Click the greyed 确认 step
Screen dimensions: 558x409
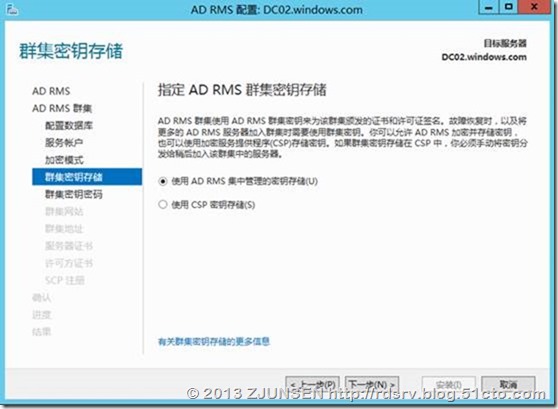coord(42,297)
